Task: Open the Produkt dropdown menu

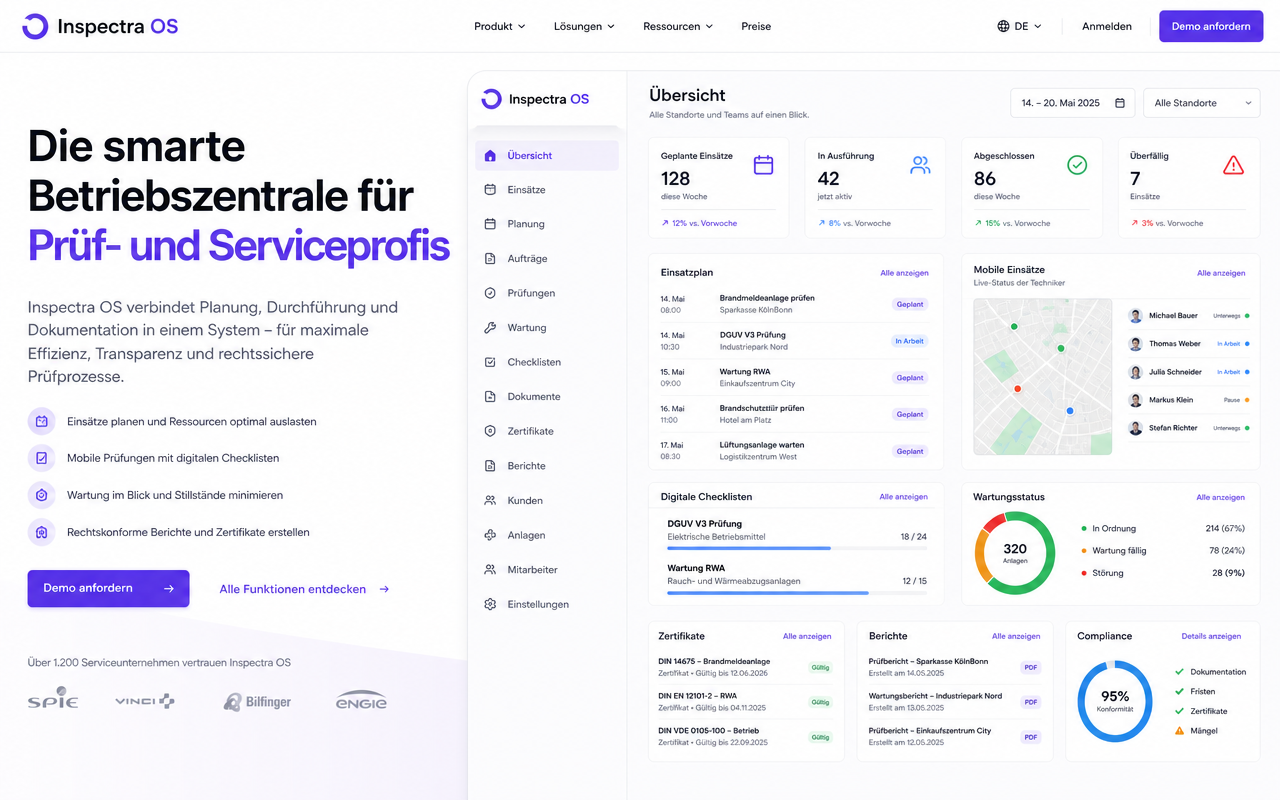Action: click(x=499, y=26)
